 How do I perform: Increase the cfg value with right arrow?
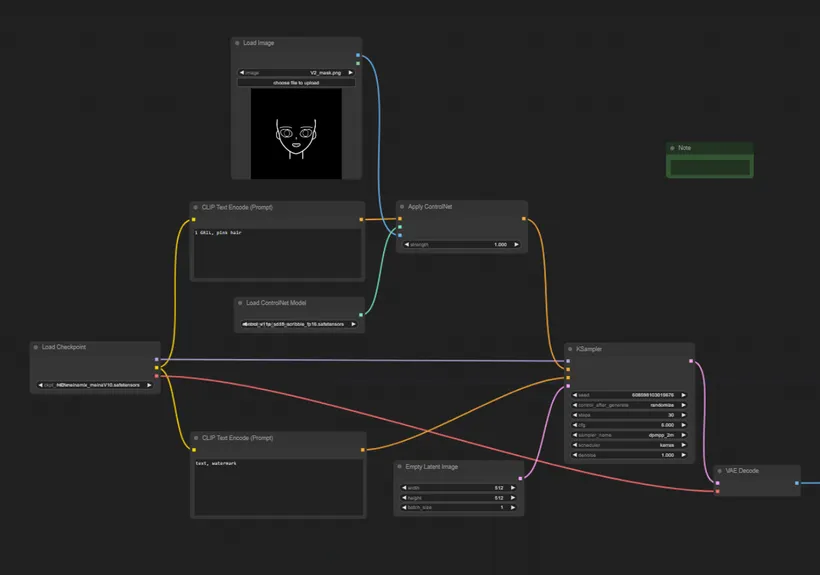click(687, 425)
